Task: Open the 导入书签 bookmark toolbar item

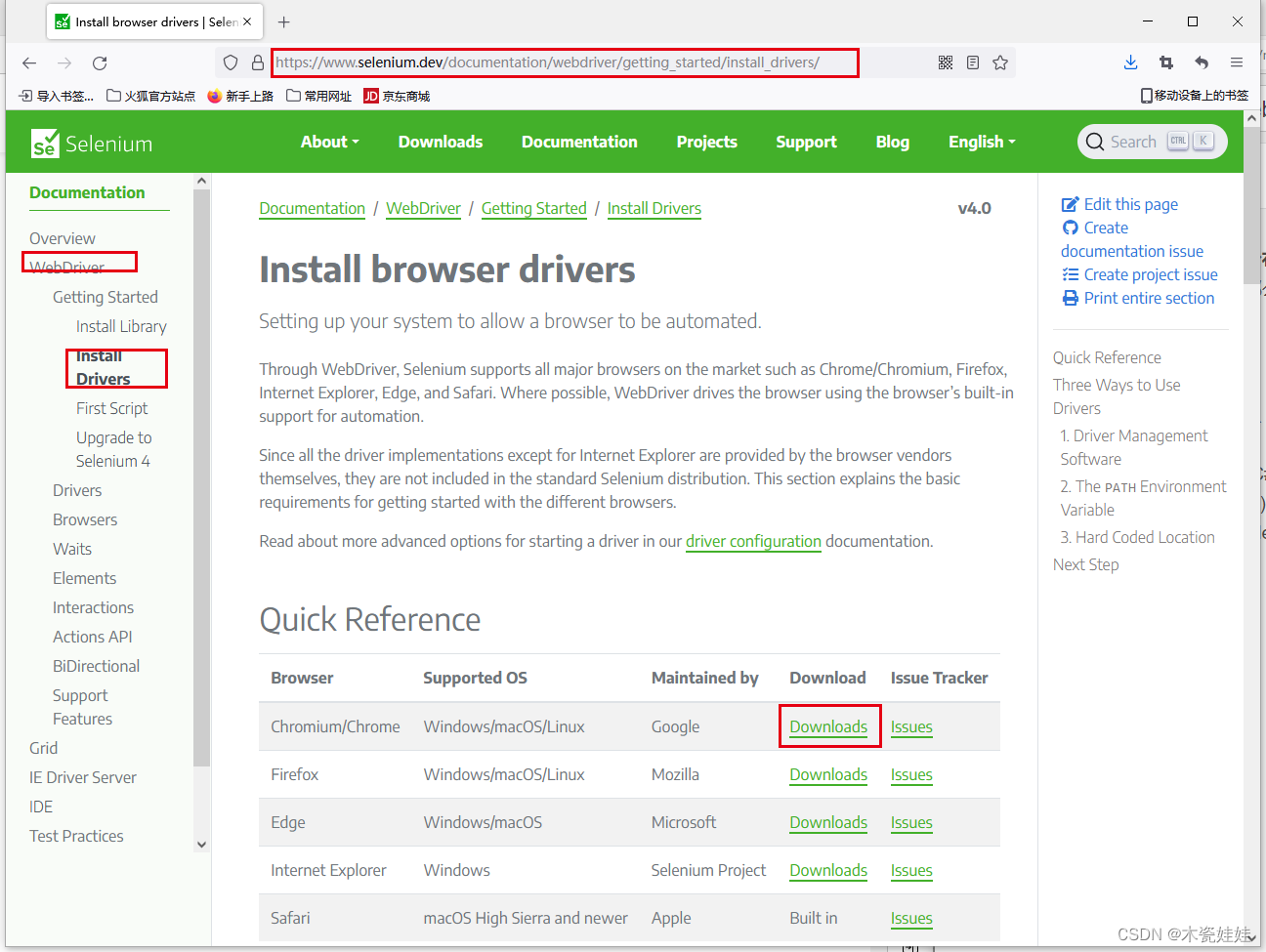Action: pos(57,96)
